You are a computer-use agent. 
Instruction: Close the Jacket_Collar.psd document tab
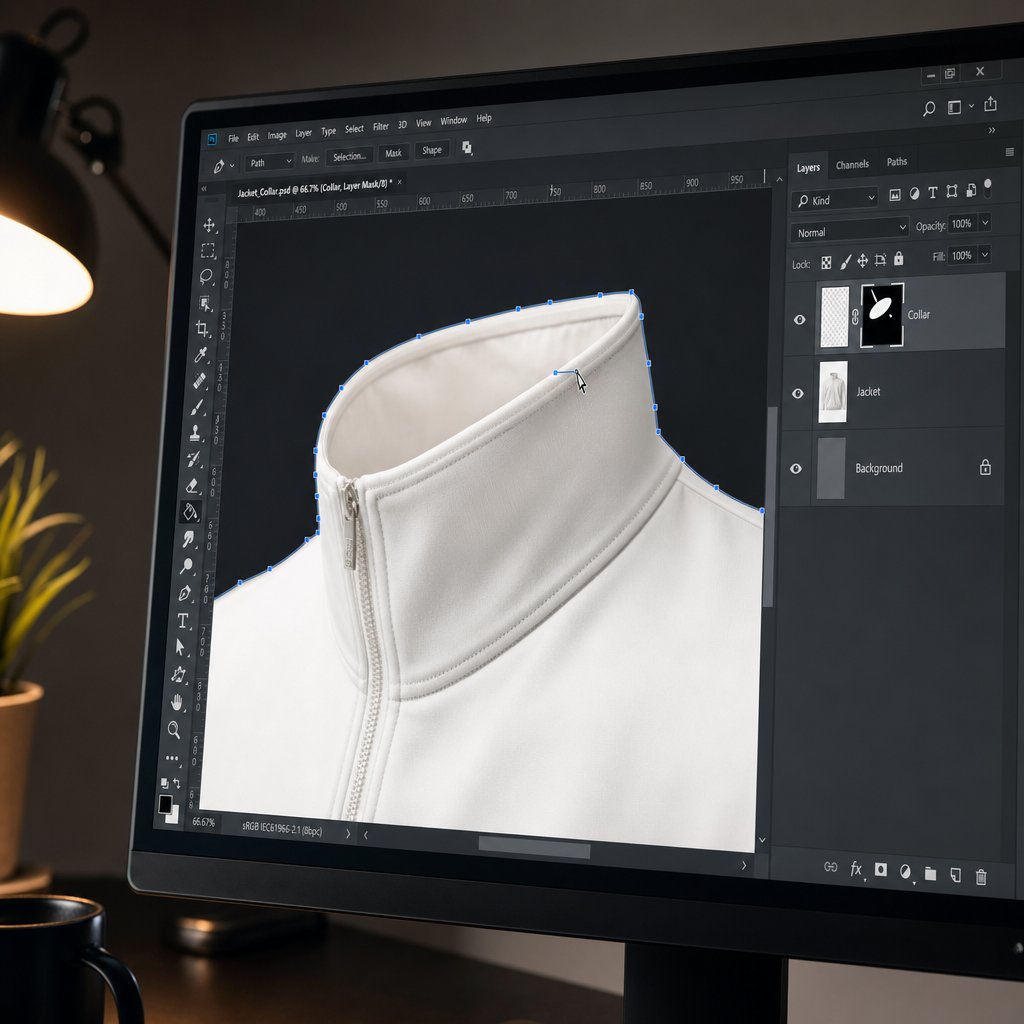pos(400,182)
